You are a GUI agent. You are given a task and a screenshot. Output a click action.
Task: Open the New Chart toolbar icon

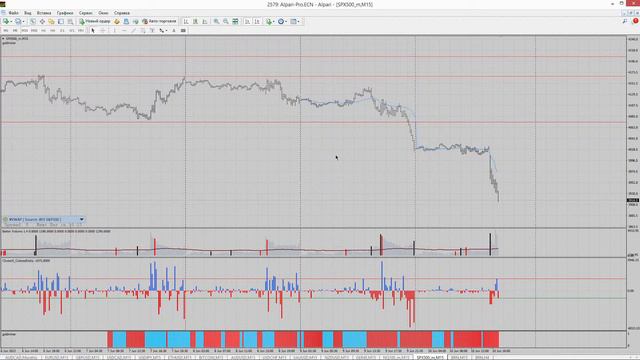click(6, 21)
